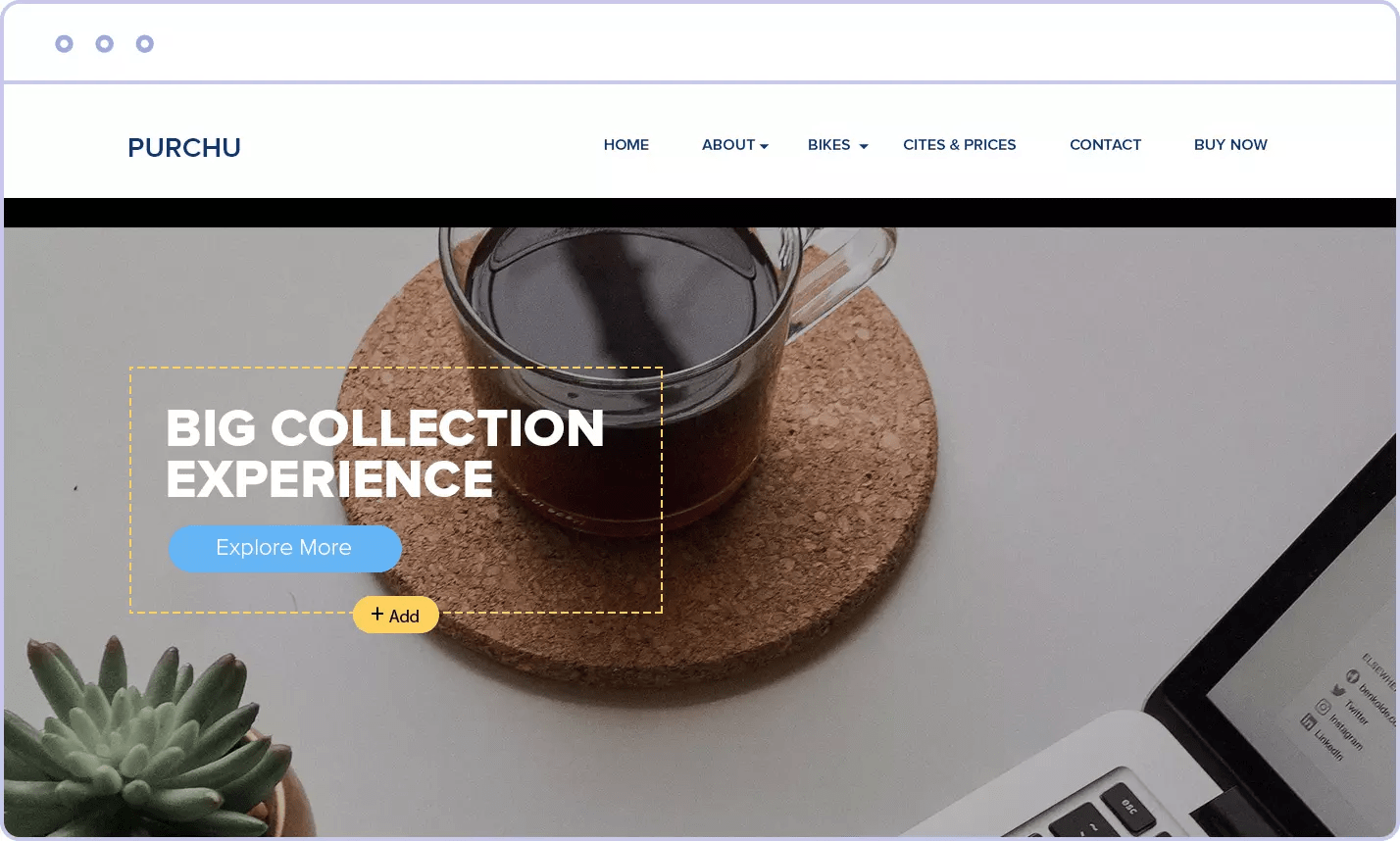Click the yellow Add button
The width and height of the screenshot is (1400, 841).
(x=395, y=615)
